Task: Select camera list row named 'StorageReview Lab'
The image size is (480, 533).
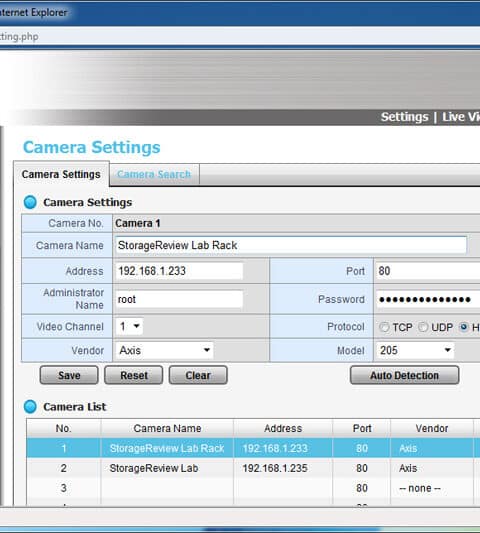Action: coord(253,468)
